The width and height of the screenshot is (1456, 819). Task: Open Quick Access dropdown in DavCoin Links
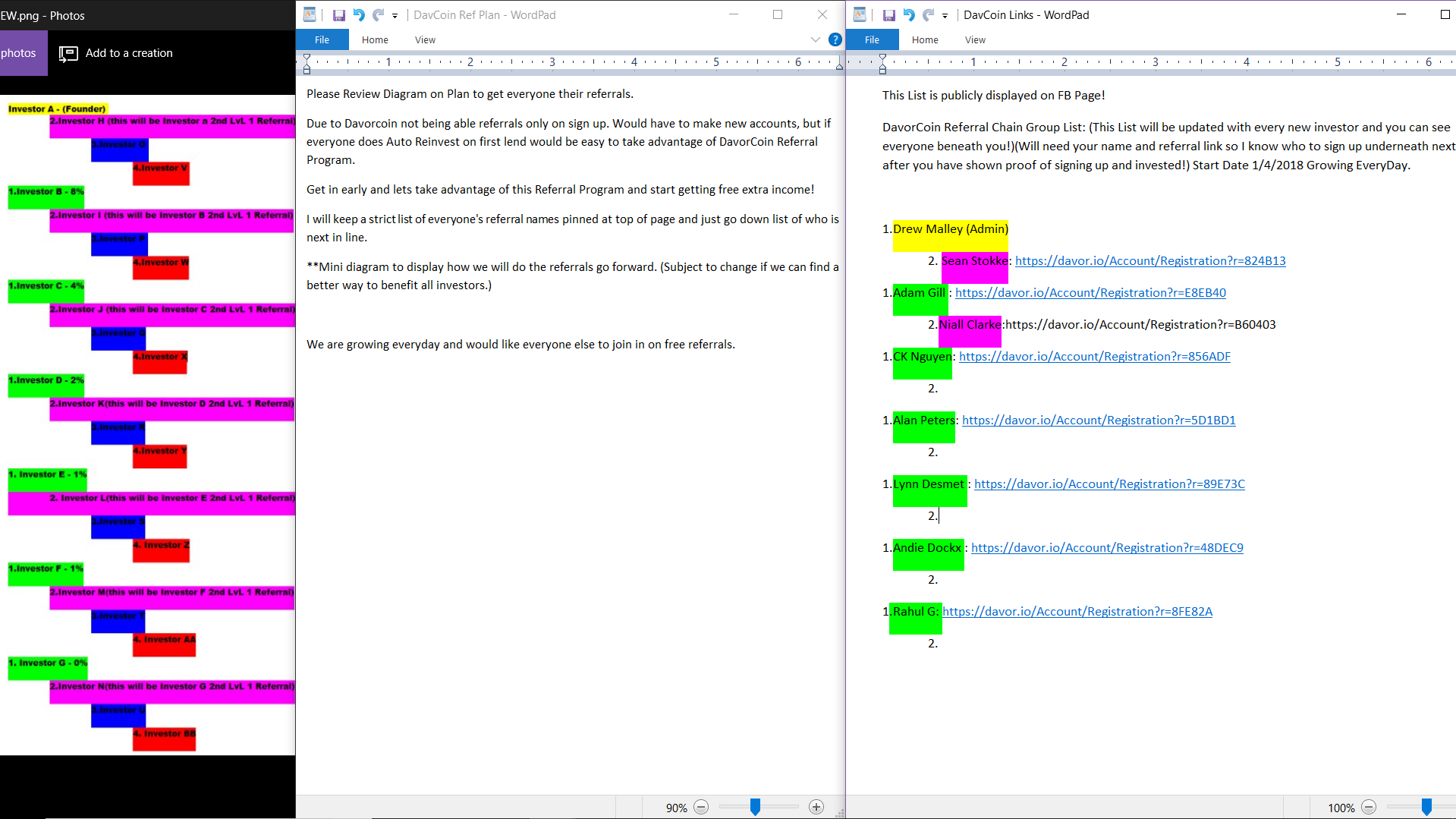pos(945,16)
